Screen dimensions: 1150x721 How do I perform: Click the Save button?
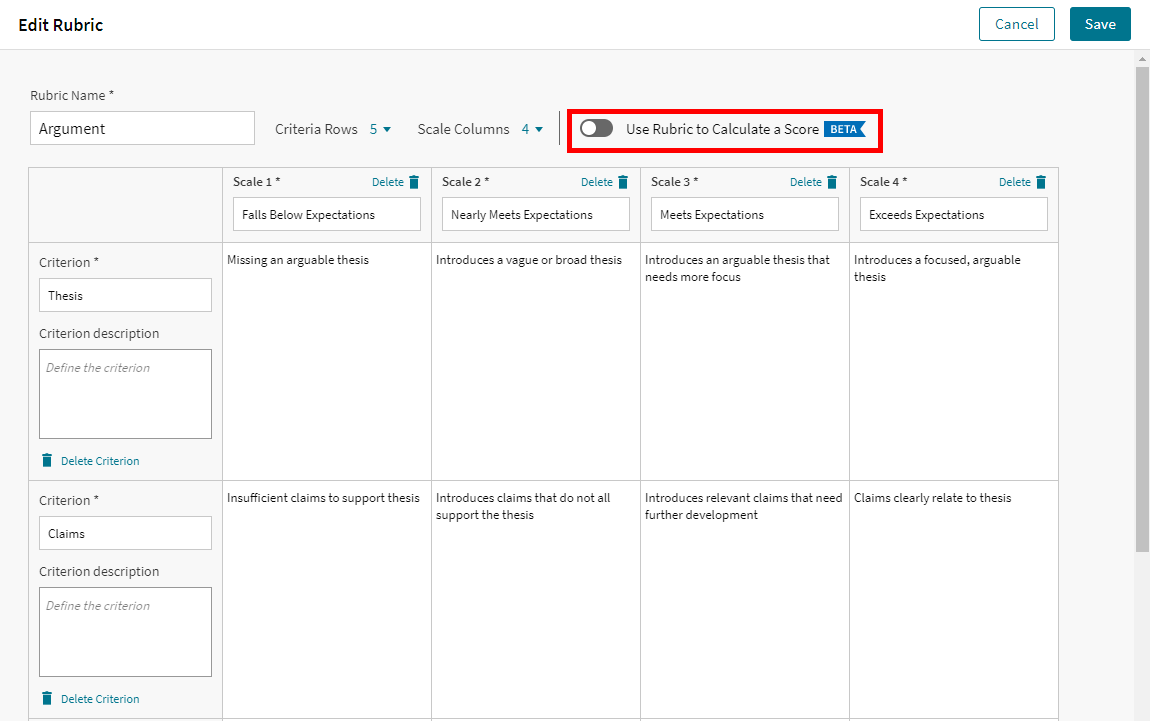[1100, 23]
